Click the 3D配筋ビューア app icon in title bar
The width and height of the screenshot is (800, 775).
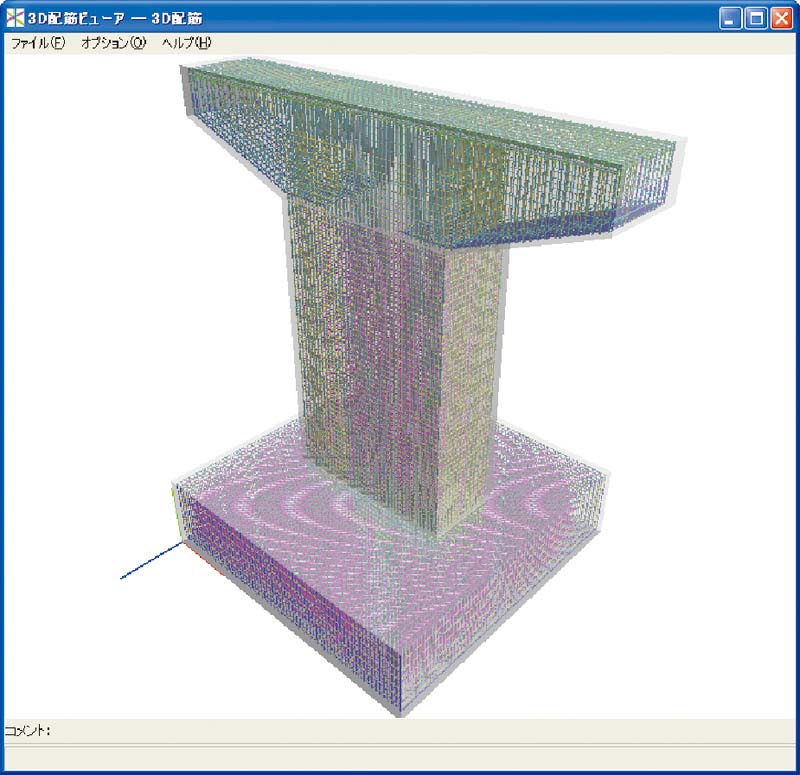[15, 18]
